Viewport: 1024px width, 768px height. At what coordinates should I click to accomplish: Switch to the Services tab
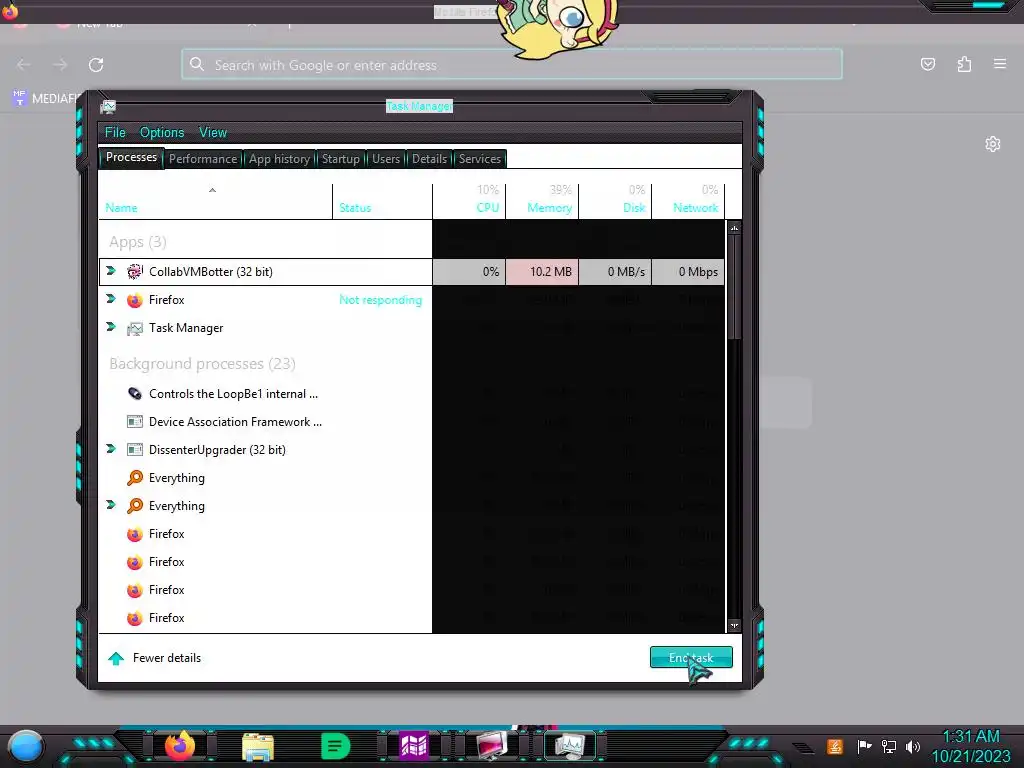click(479, 159)
